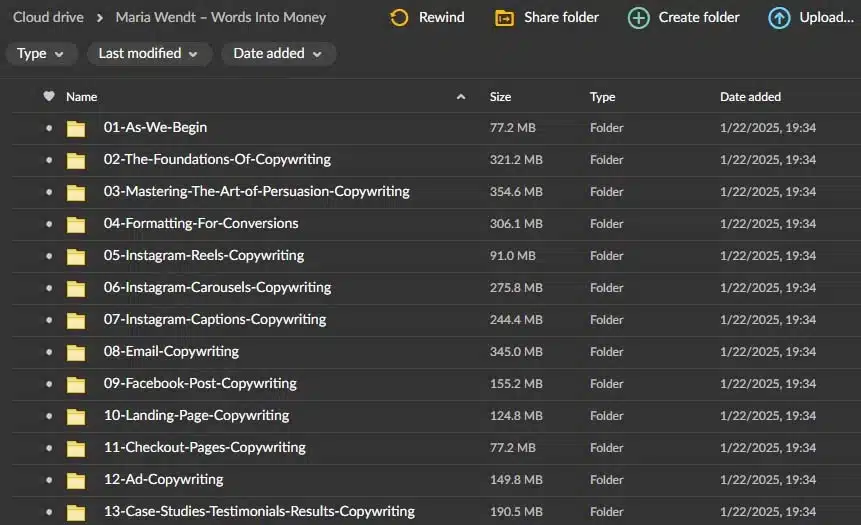
Task: Click the Create folder button label
Action: [x=699, y=18]
